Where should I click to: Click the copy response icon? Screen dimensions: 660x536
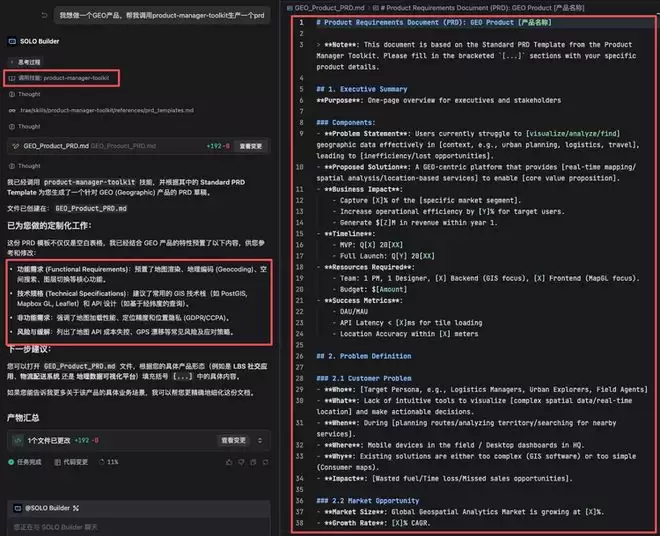coord(253,462)
